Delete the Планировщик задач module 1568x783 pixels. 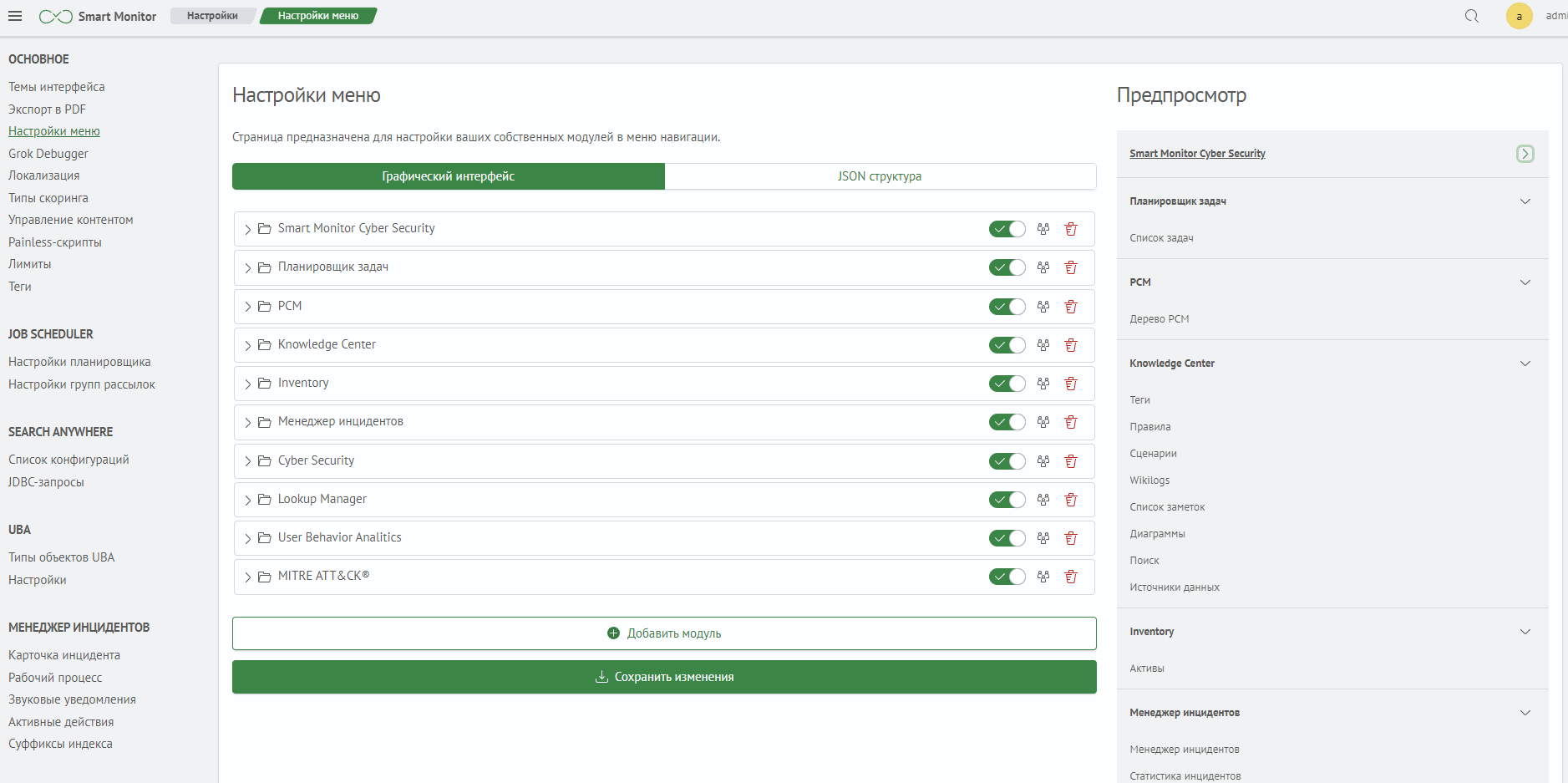pos(1071,267)
